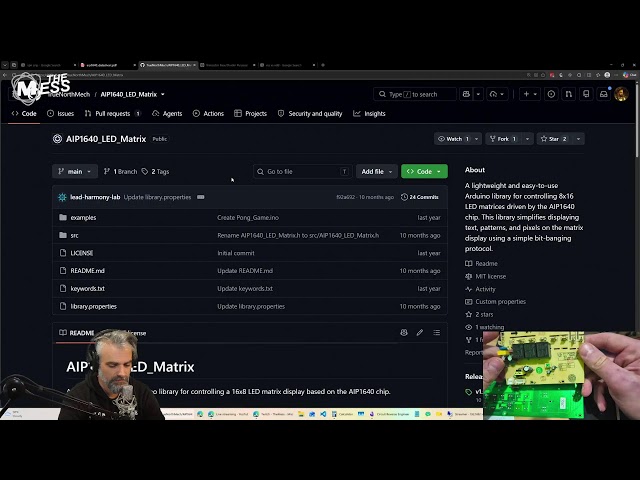
Task: Click the Go to file field
Action: click(x=302, y=171)
